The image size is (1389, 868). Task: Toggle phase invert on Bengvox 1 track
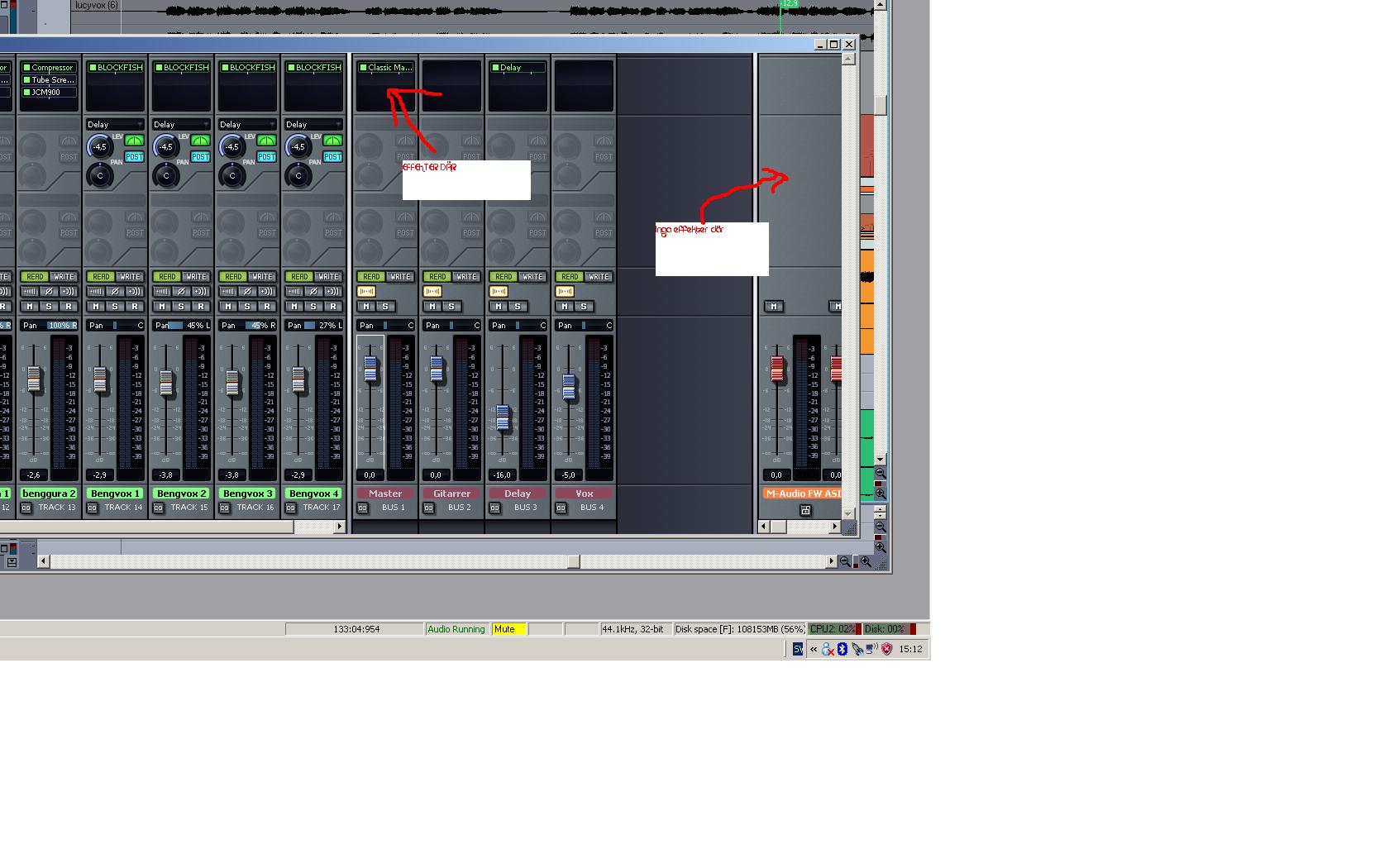click(x=115, y=292)
